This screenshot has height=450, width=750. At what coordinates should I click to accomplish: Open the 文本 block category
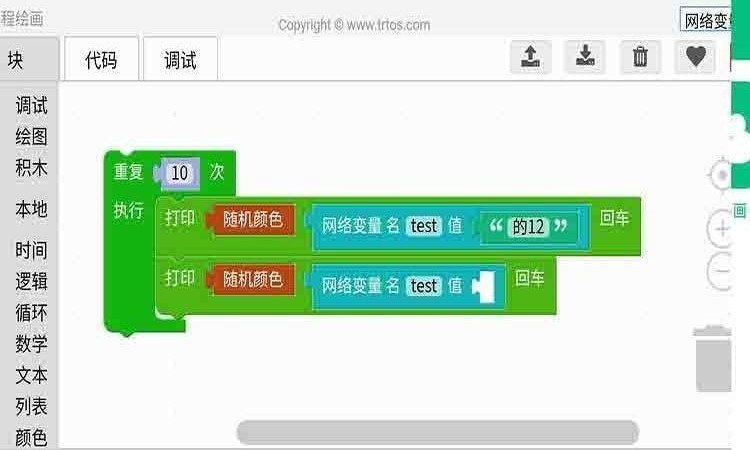pyautogui.click(x=31, y=375)
